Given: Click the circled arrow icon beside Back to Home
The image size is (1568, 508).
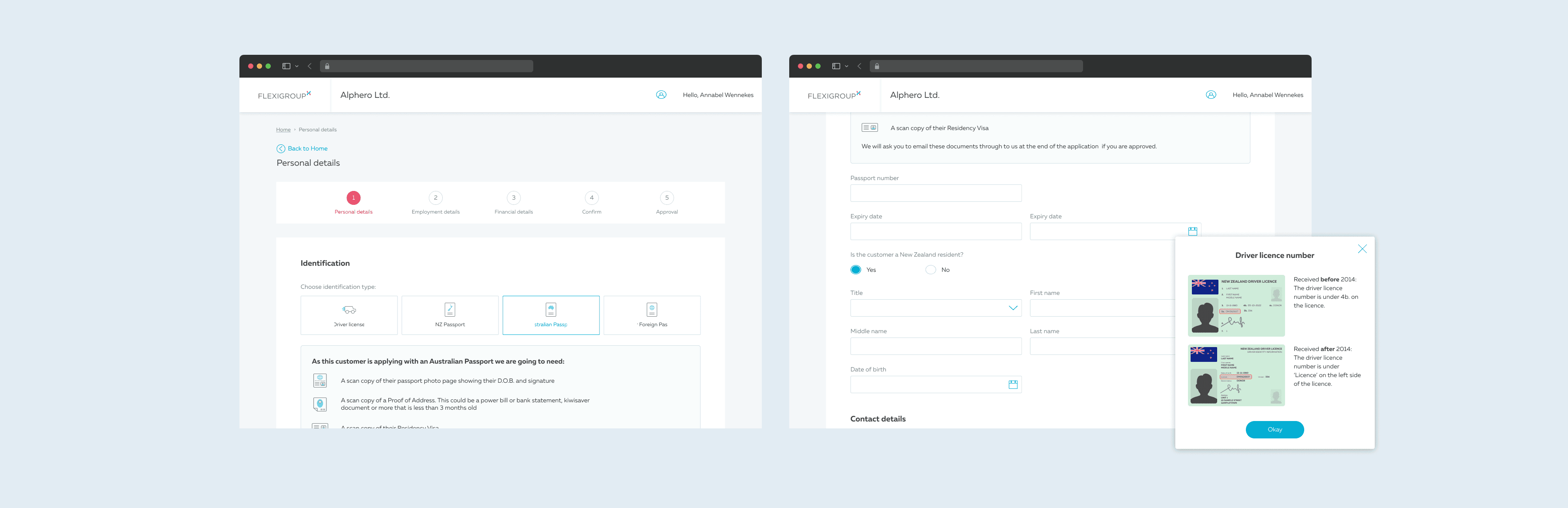Looking at the screenshot, I should (x=281, y=148).
